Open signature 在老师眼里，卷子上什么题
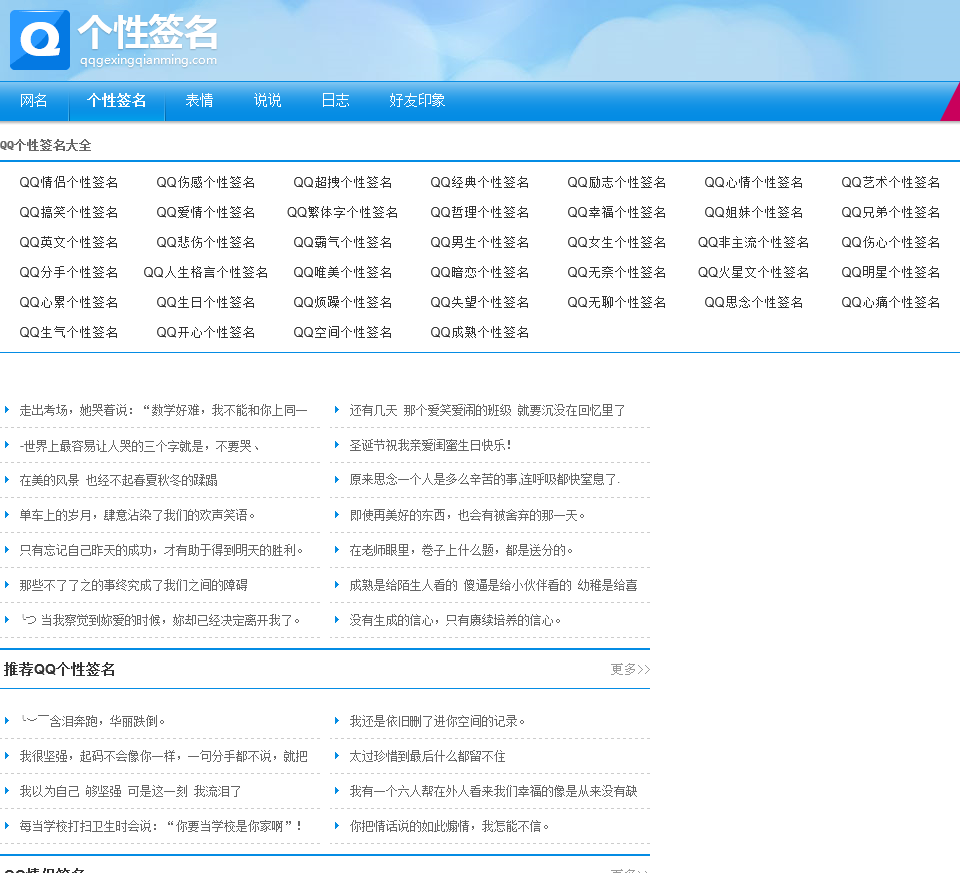 click(x=461, y=550)
